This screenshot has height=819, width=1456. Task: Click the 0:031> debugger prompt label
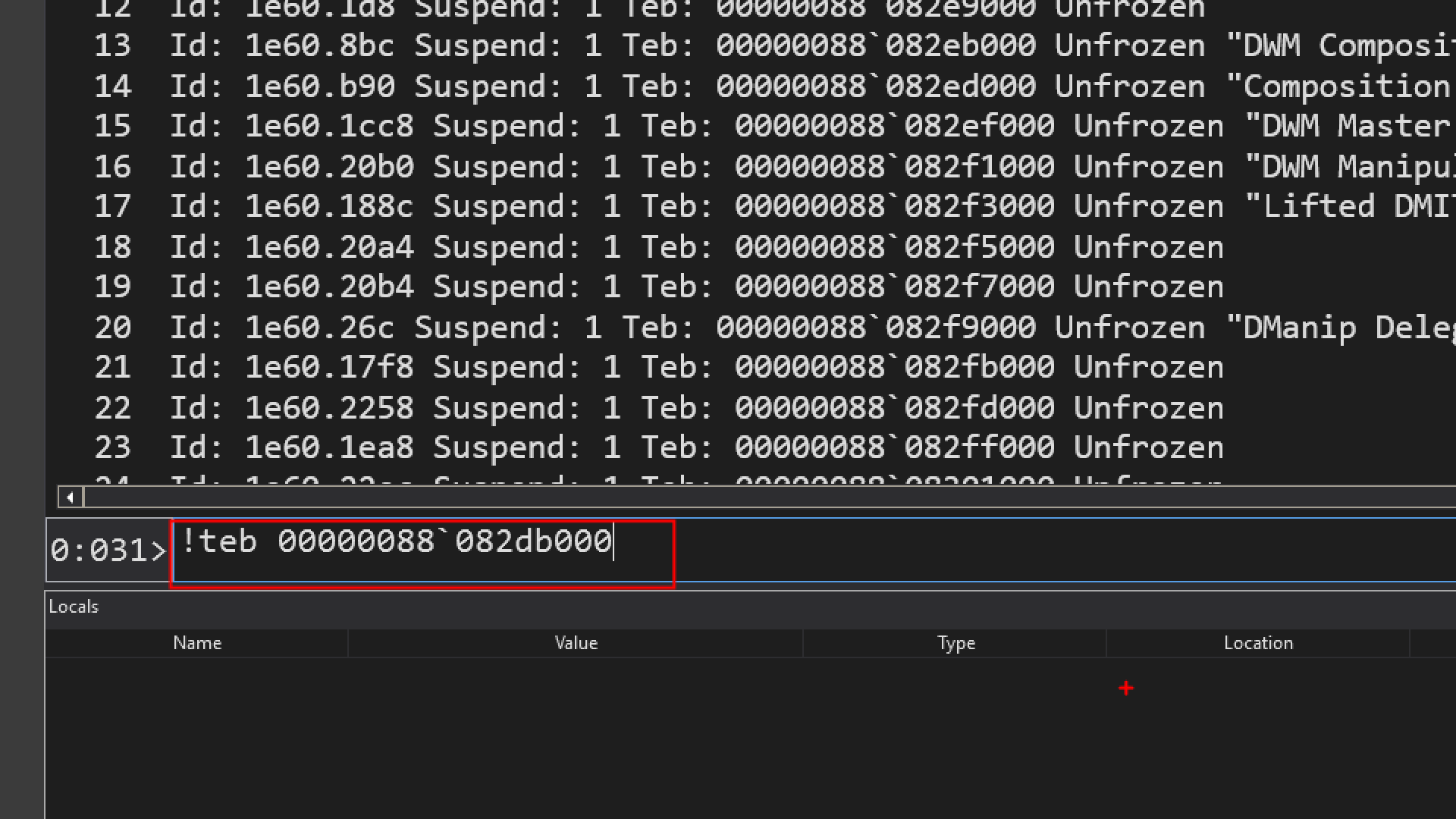tap(108, 551)
